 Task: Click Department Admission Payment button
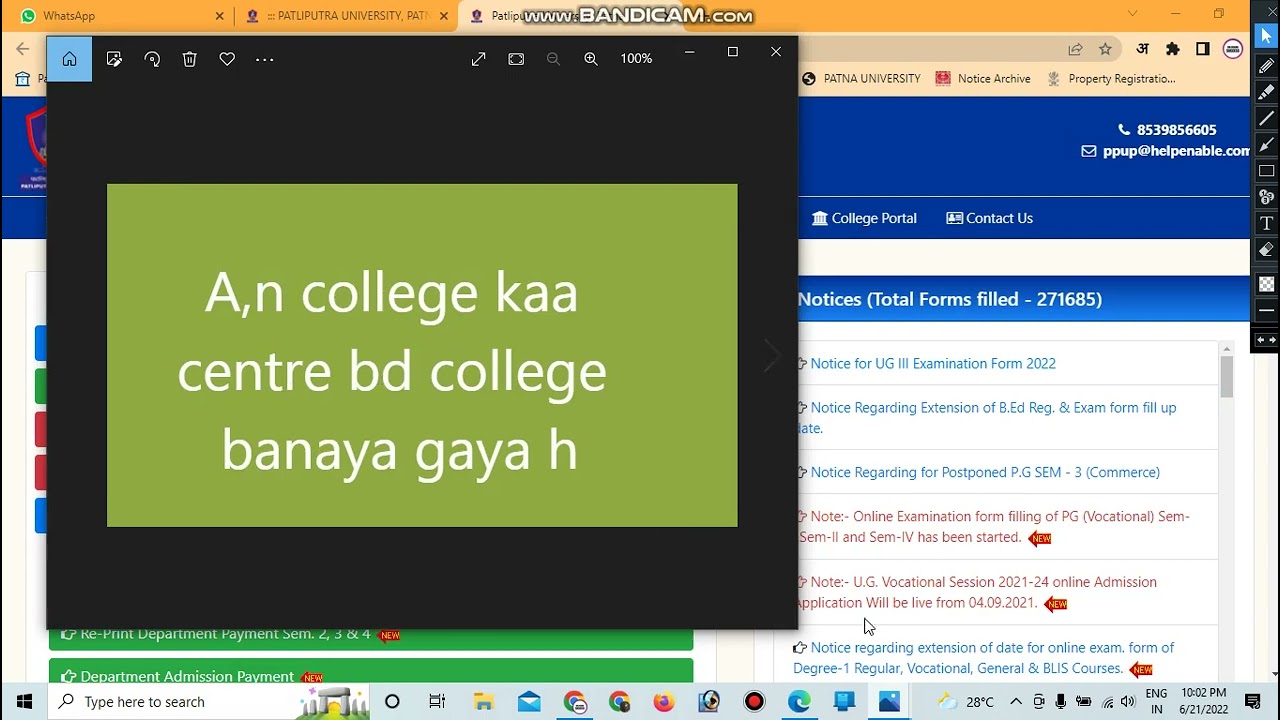click(371, 674)
